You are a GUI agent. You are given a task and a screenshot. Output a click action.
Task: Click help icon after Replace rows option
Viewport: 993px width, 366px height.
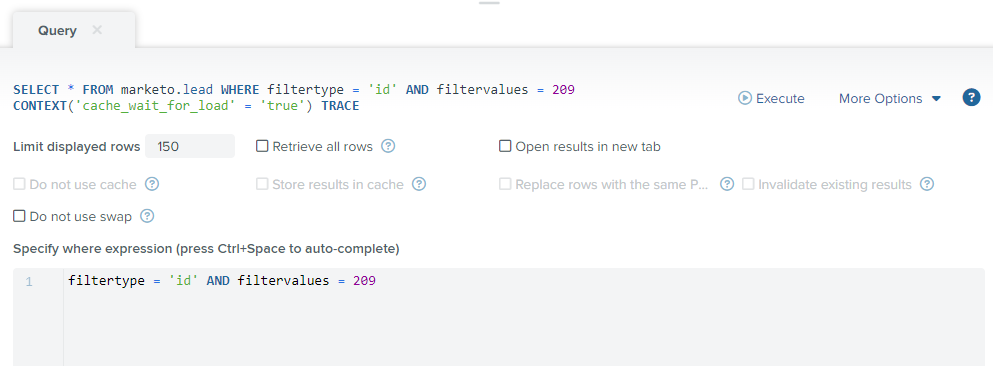[x=727, y=184]
